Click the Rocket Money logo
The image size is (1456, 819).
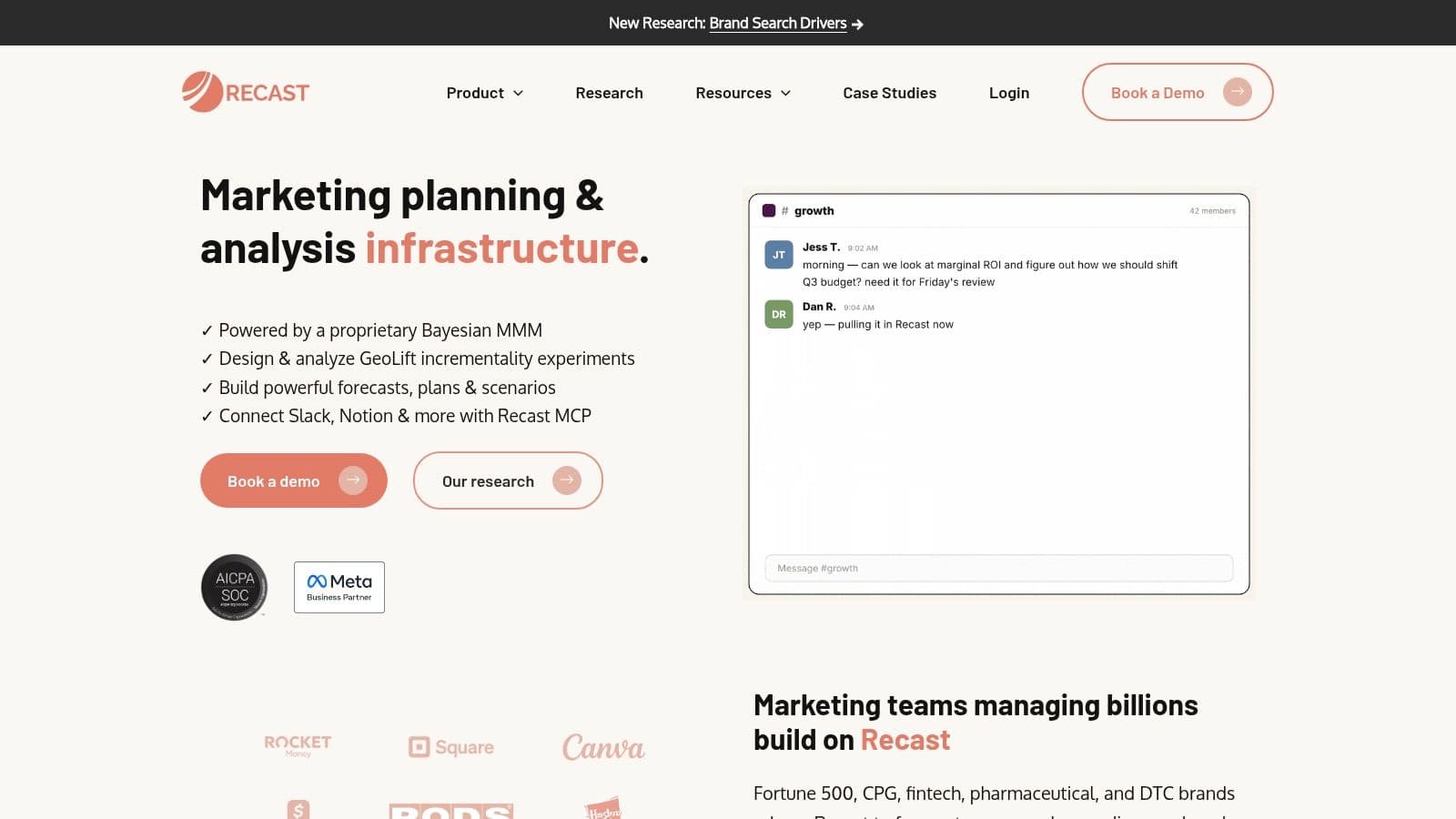[298, 746]
